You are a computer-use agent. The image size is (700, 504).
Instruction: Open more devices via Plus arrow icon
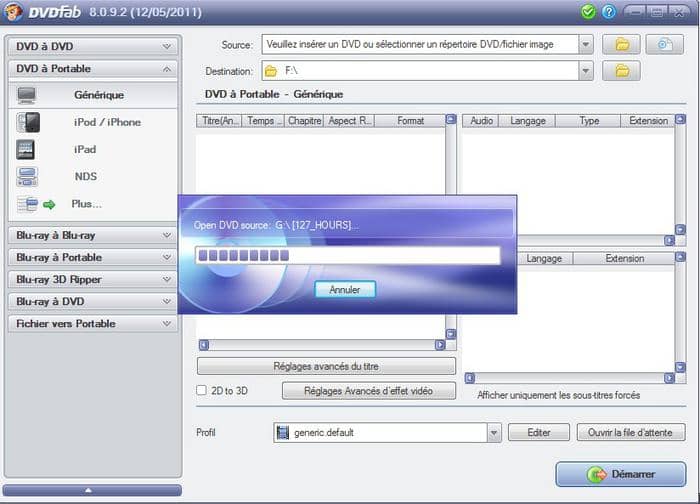[x=48, y=204]
